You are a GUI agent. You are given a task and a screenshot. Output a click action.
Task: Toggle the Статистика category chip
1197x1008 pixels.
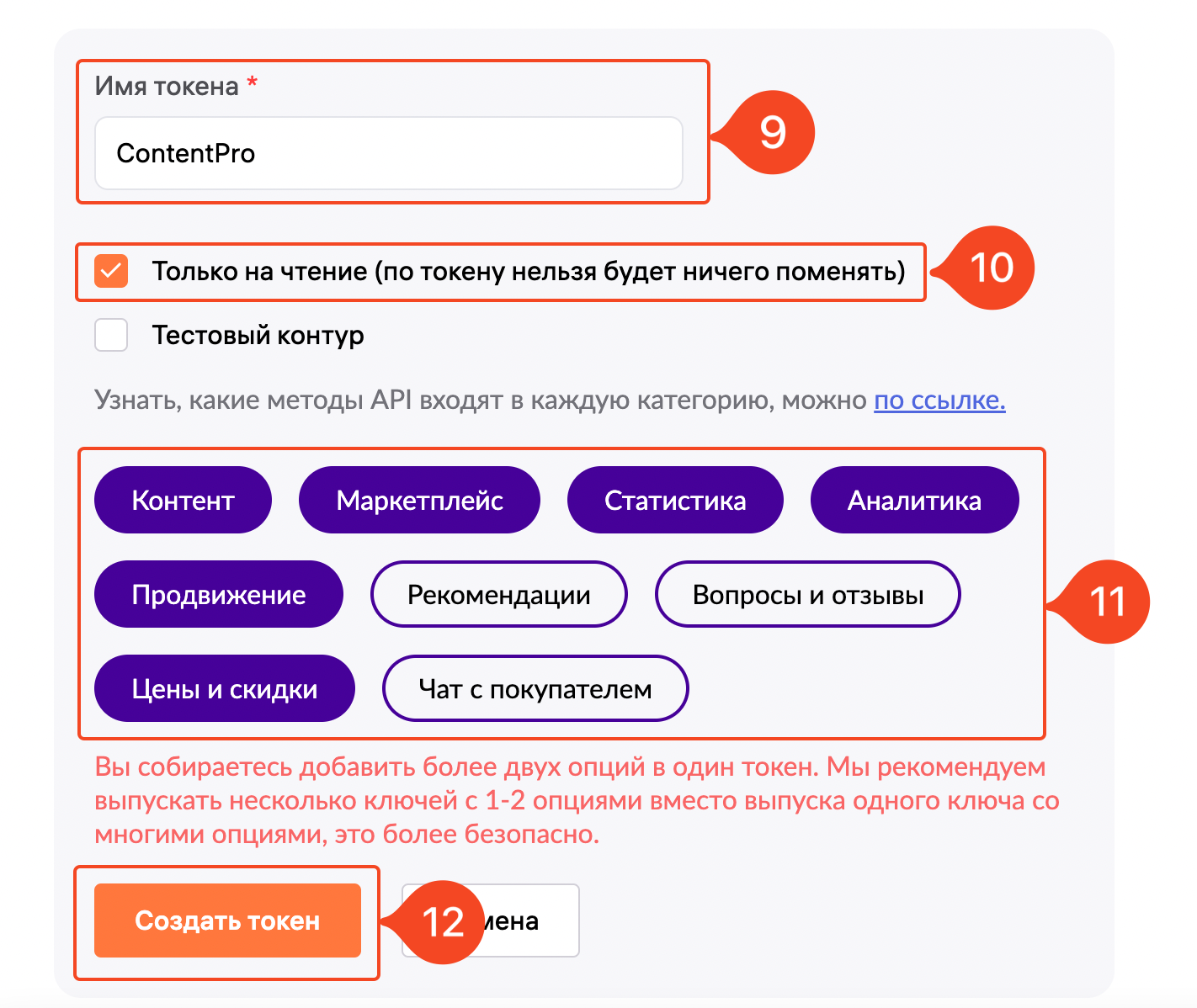pyautogui.click(x=675, y=500)
